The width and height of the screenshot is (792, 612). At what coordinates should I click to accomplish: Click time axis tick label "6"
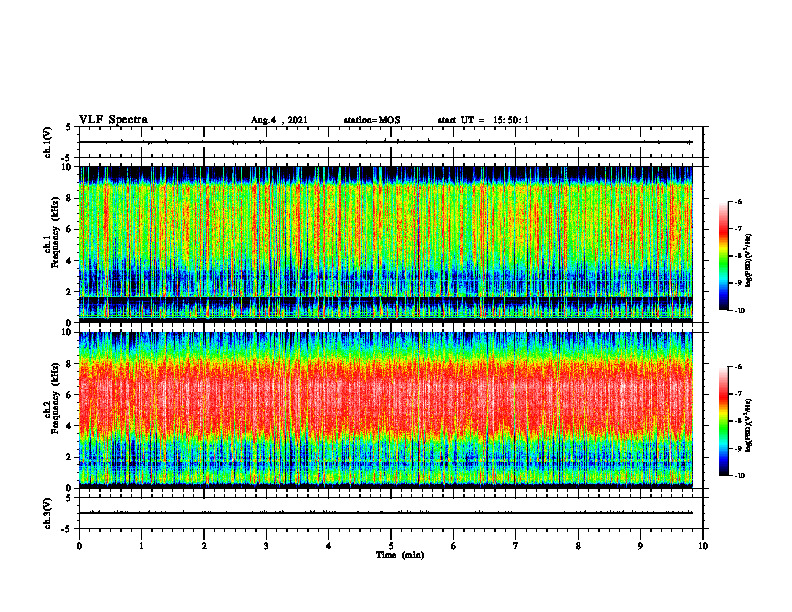click(x=454, y=546)
